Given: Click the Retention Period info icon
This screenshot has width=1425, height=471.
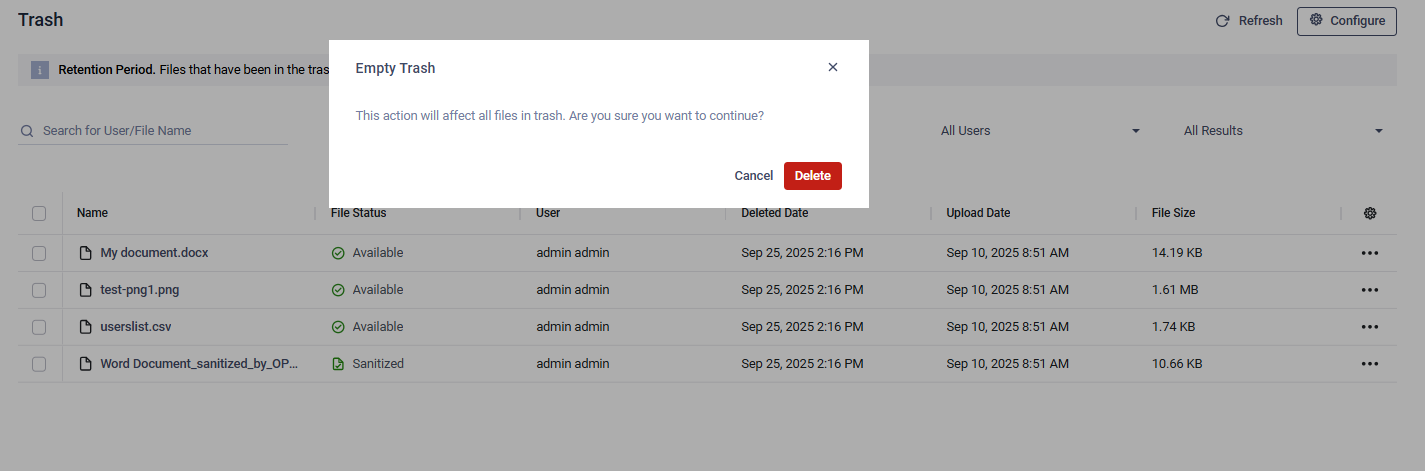Looking at the screenshot, I should tap(40, 70).
